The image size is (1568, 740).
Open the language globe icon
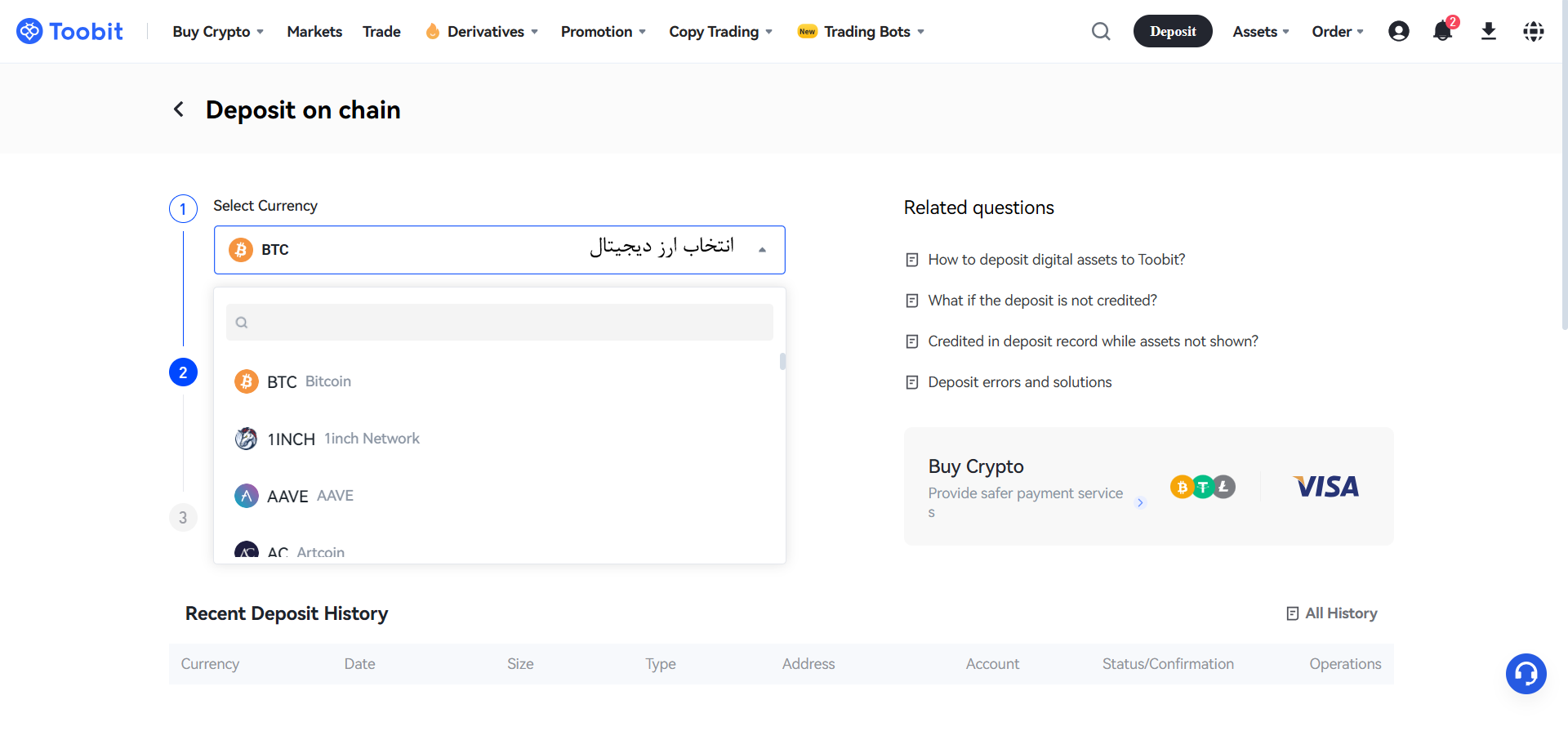click(1534, 31)
